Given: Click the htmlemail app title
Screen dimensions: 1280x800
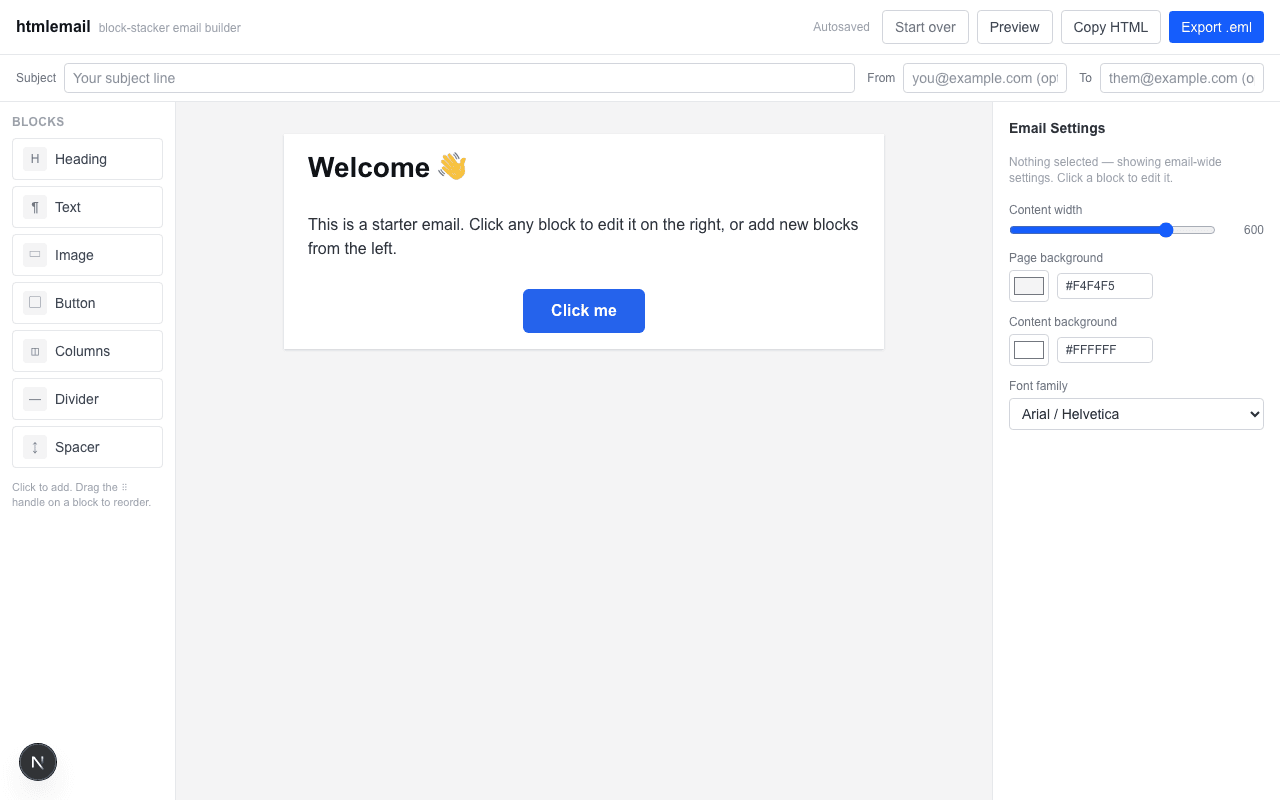Looking at the screenshot, I should 53,27.
